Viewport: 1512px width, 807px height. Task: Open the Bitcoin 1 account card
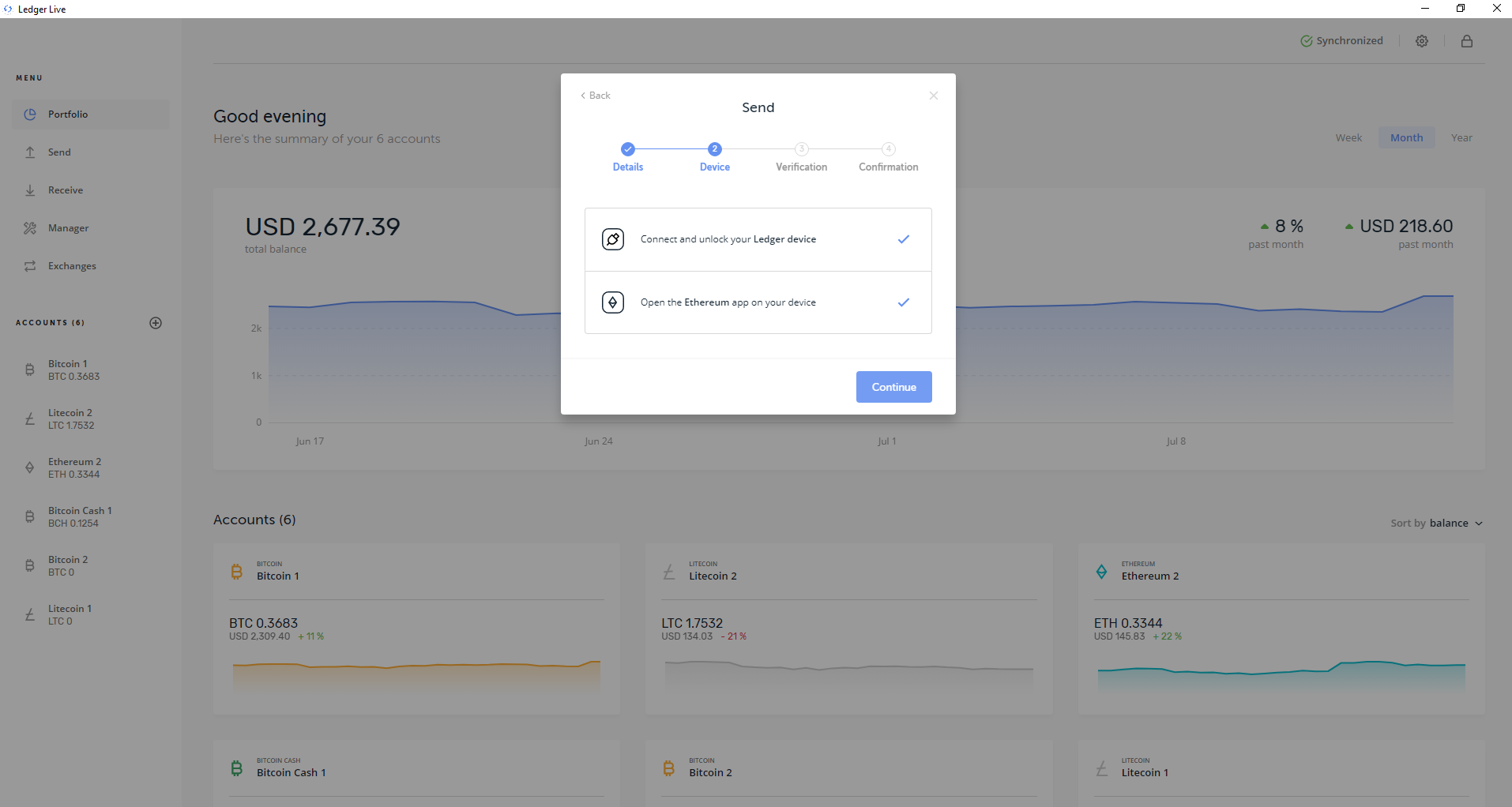click(x=416, y=629)
